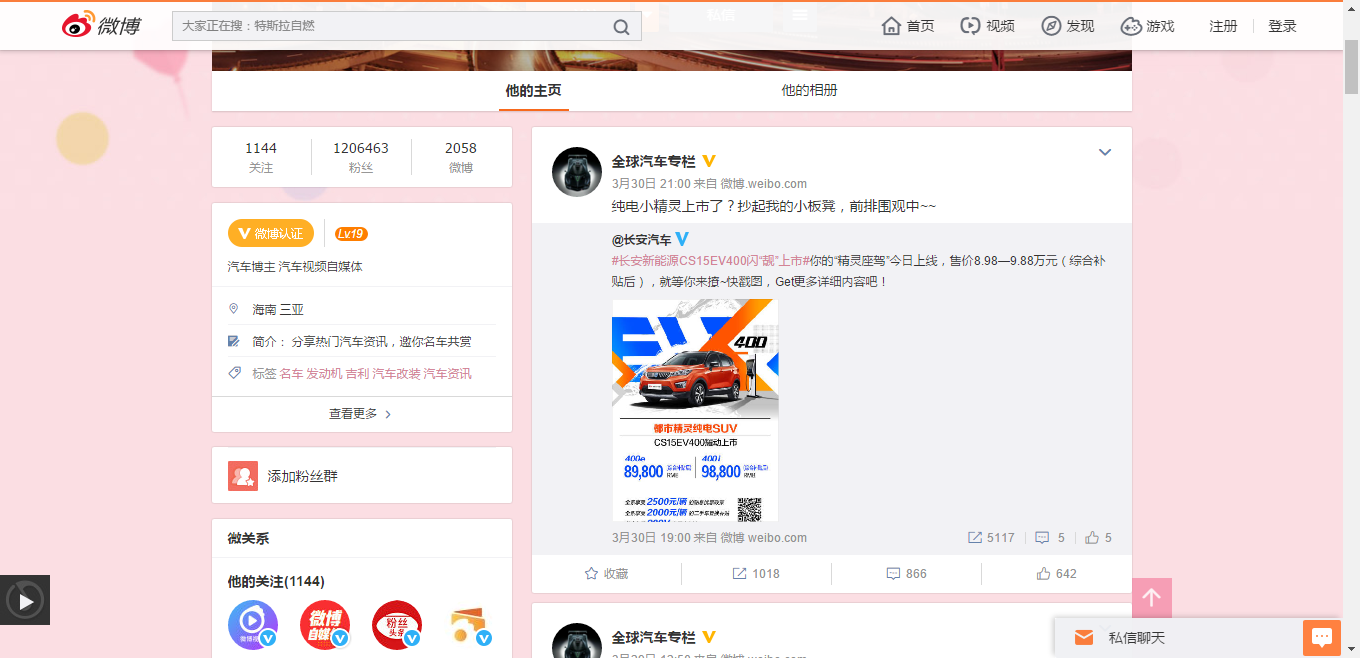This screenshot has height=658, width=1360.
Task: Open the 首页 home icon link
Action: (908, 26)
